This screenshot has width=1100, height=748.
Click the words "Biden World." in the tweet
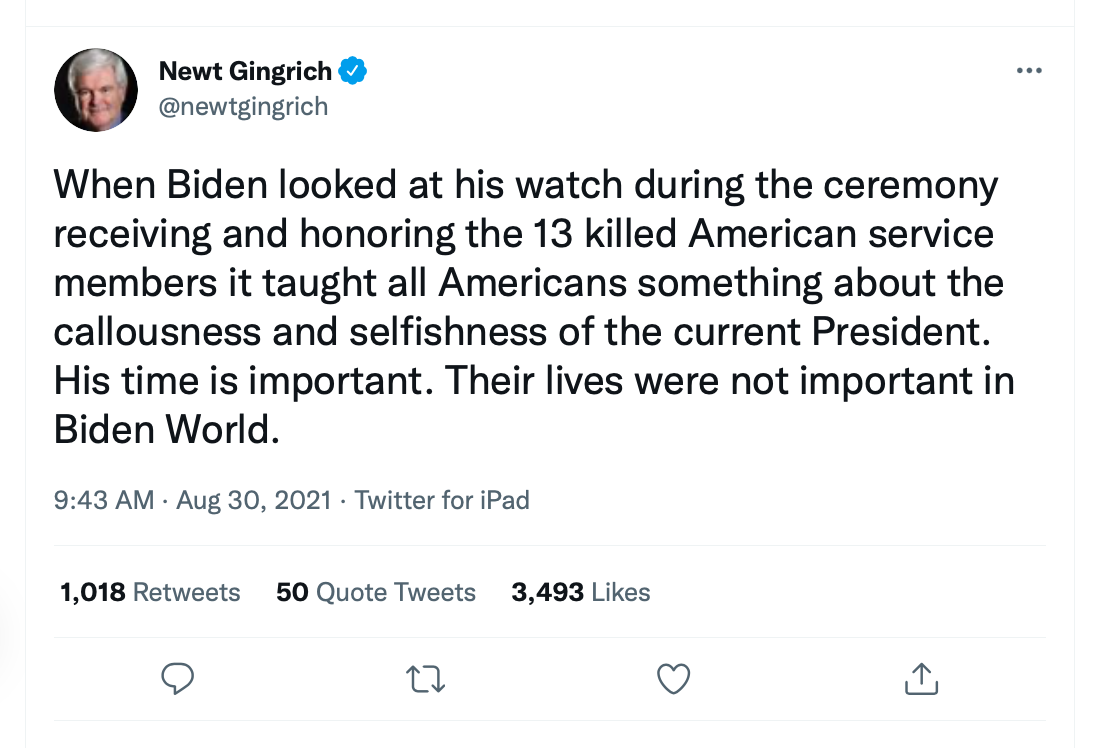(x=163, y=428)
